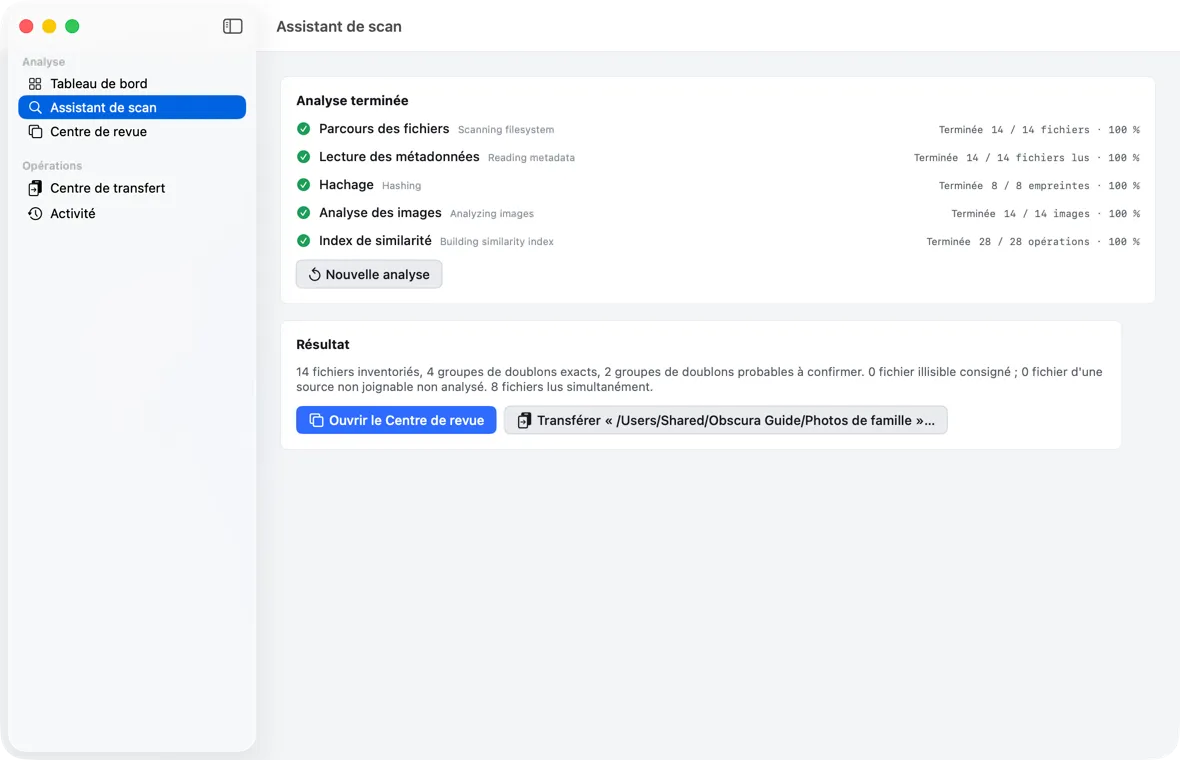Start a Nouvelle analyse
The height and width of the screenshot is (760, 1180).
click(x=369, y=275)
